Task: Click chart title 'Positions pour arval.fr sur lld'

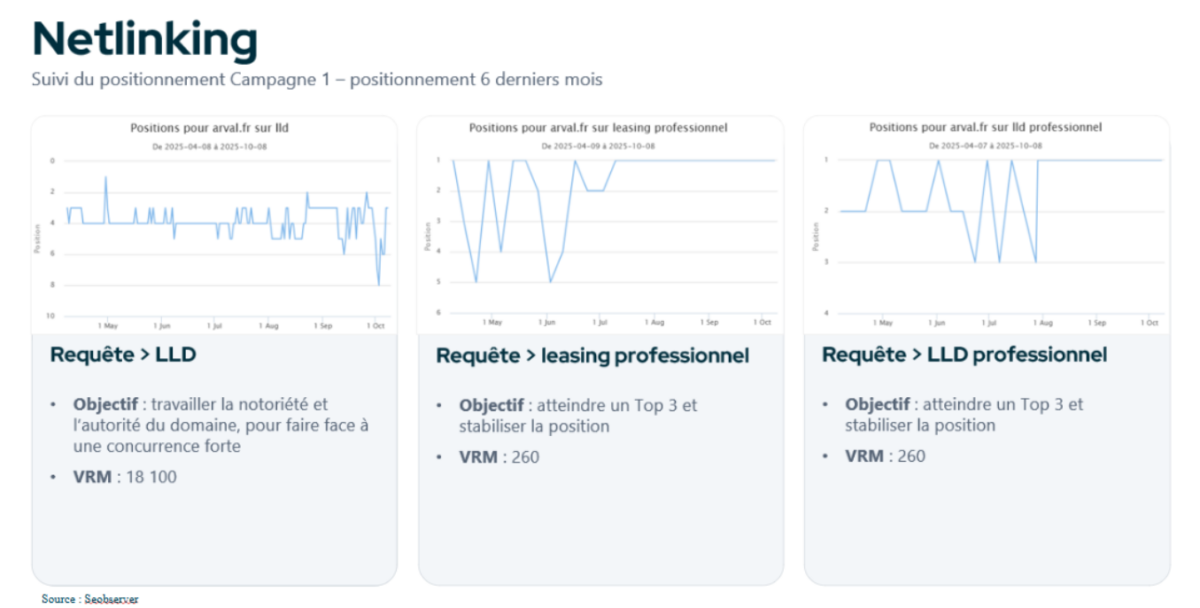Action: [x=209, y=128]
